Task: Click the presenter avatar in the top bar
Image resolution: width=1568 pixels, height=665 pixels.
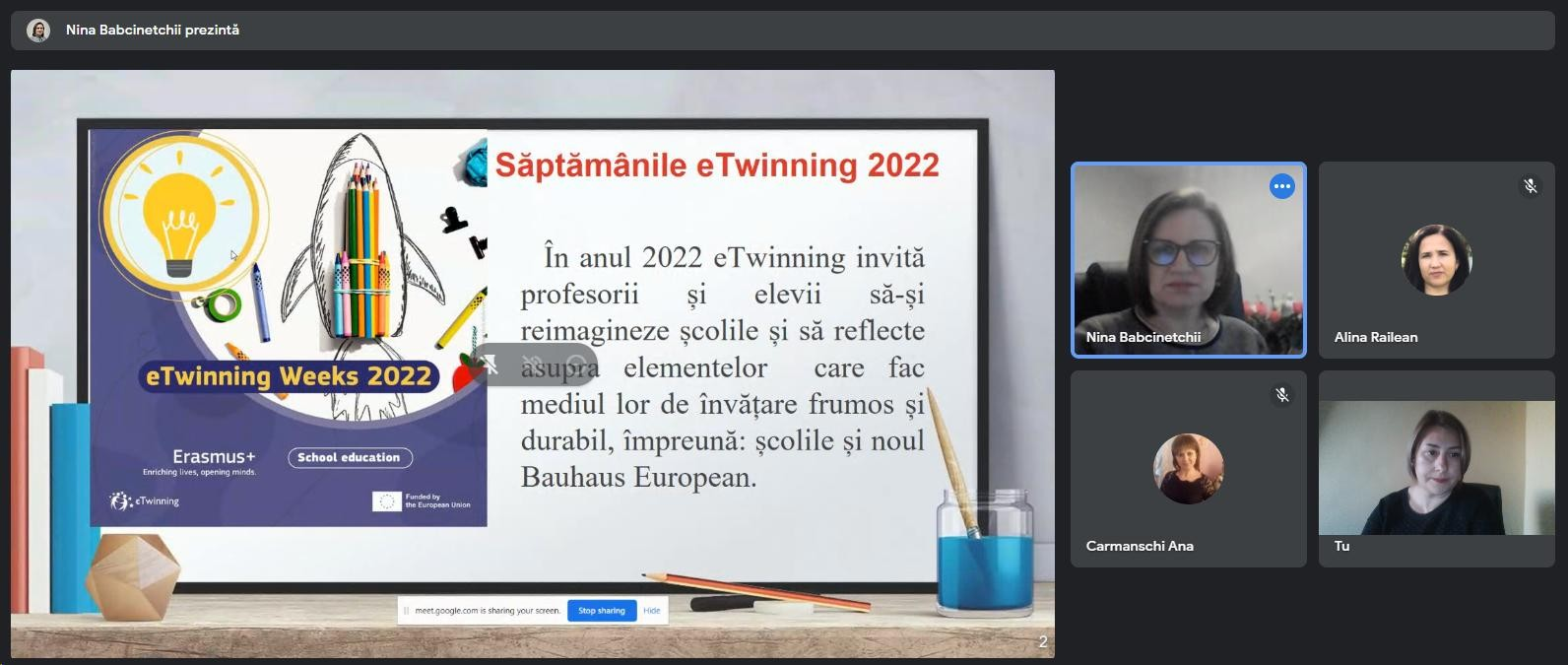Action: coord(38,31)
